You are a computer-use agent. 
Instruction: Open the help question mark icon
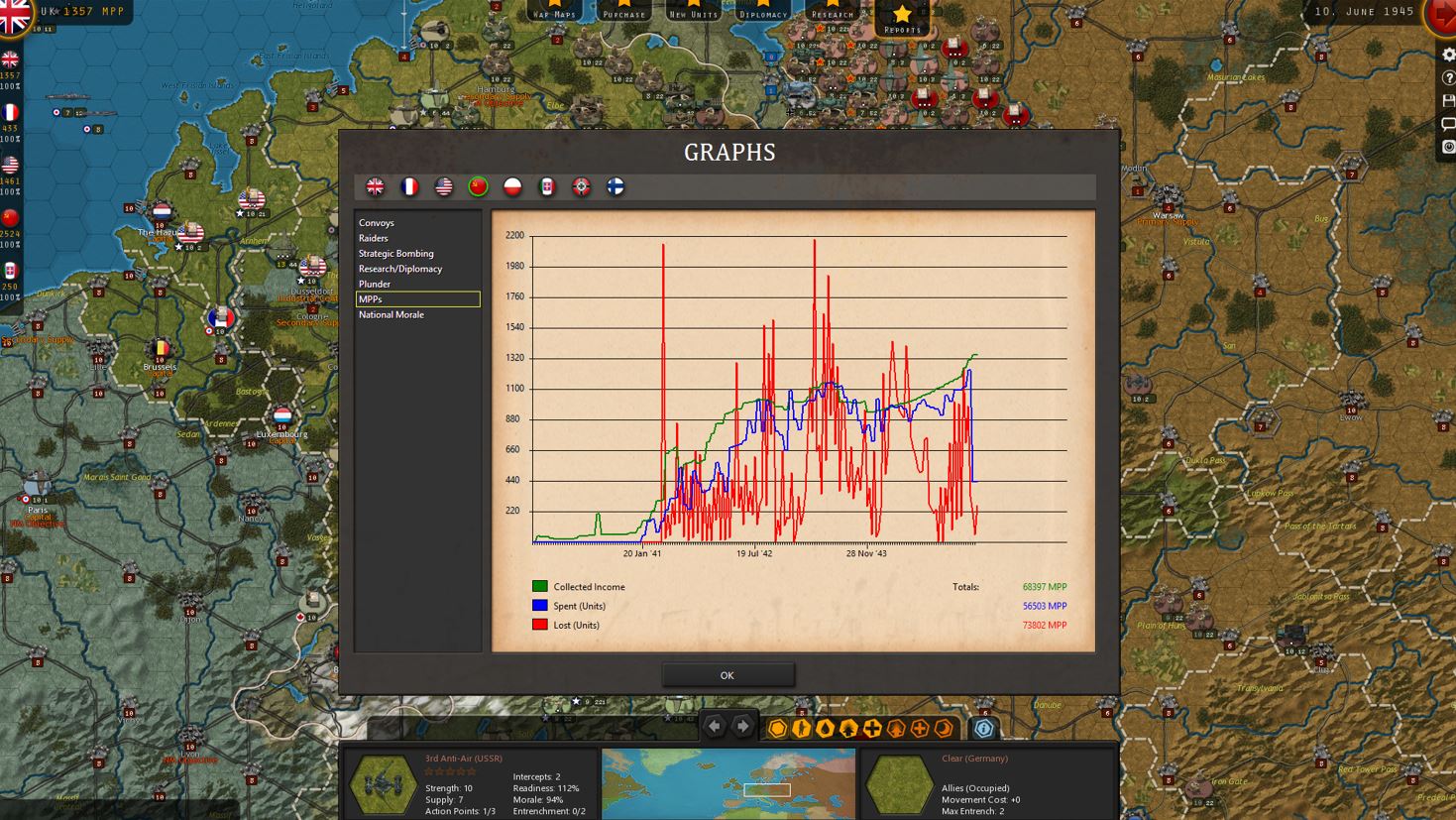[x=1447, y=78]
